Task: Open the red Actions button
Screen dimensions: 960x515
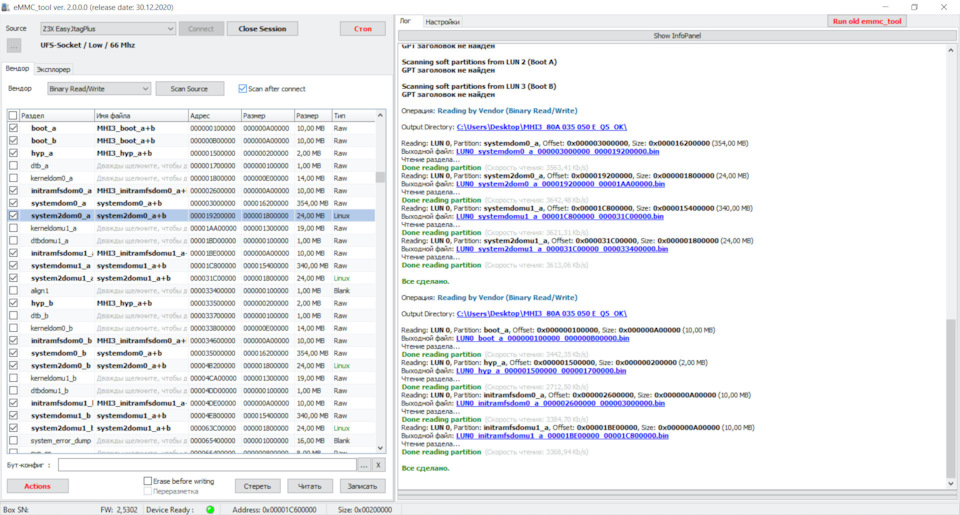Action: pos(37,486)
